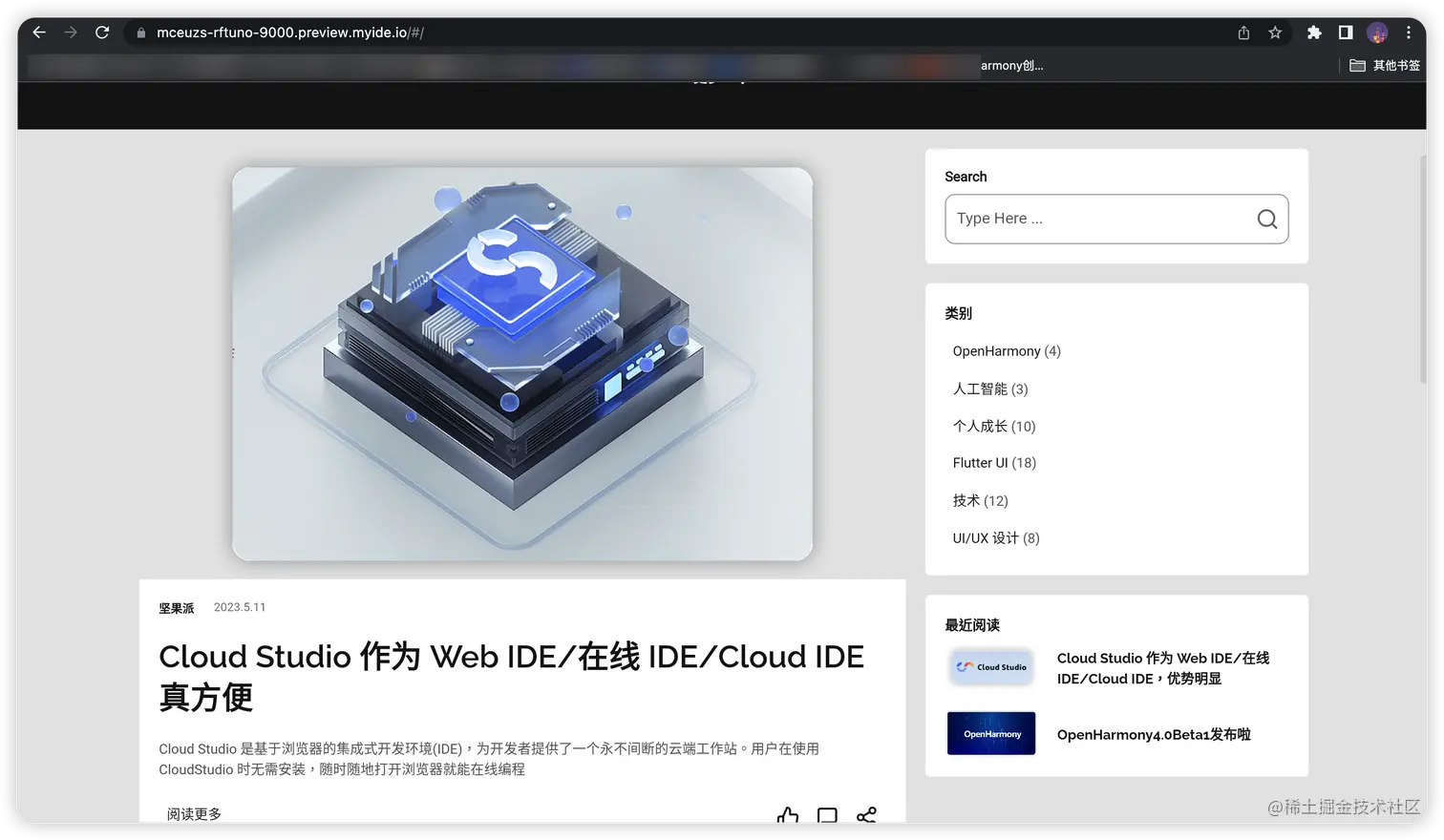
Task: Click the 阅读更多 link
Action: pos(194,813)
